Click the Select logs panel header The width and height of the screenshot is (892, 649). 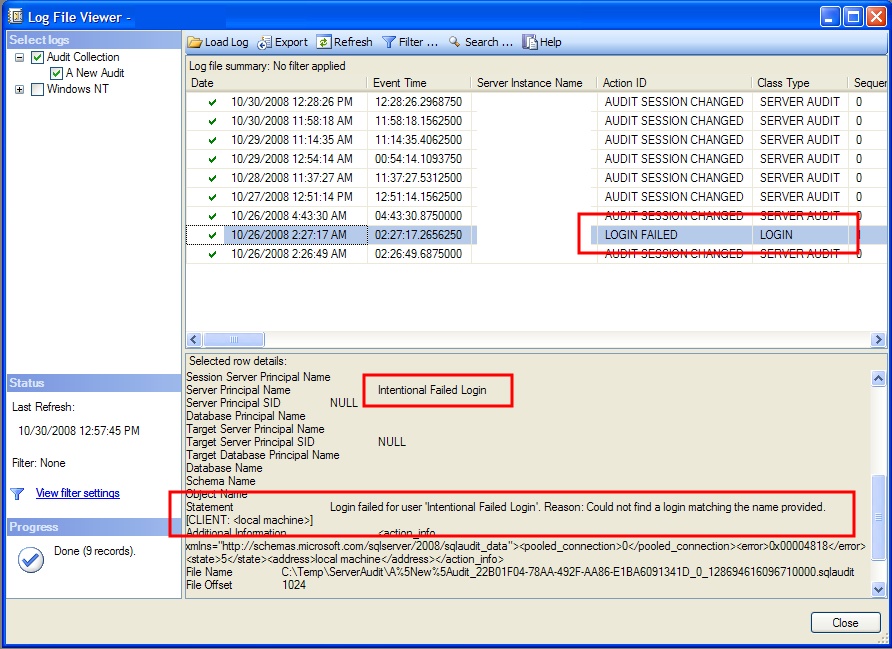[x=94, y=40]
